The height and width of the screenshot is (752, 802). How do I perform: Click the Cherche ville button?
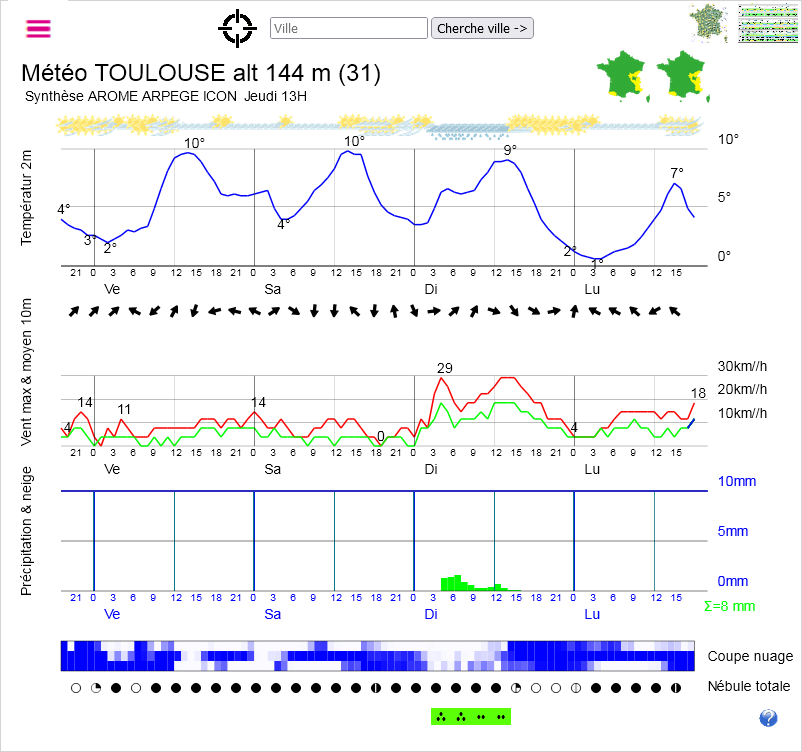pyautogui.click(x=482, y=28)
